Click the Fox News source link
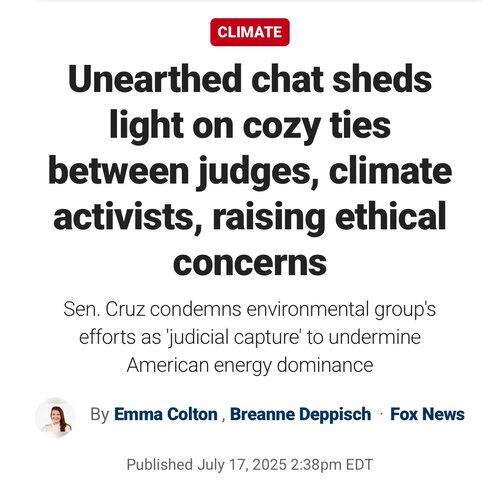The height and width of the screenshot is (485, 500). point(427,414)
